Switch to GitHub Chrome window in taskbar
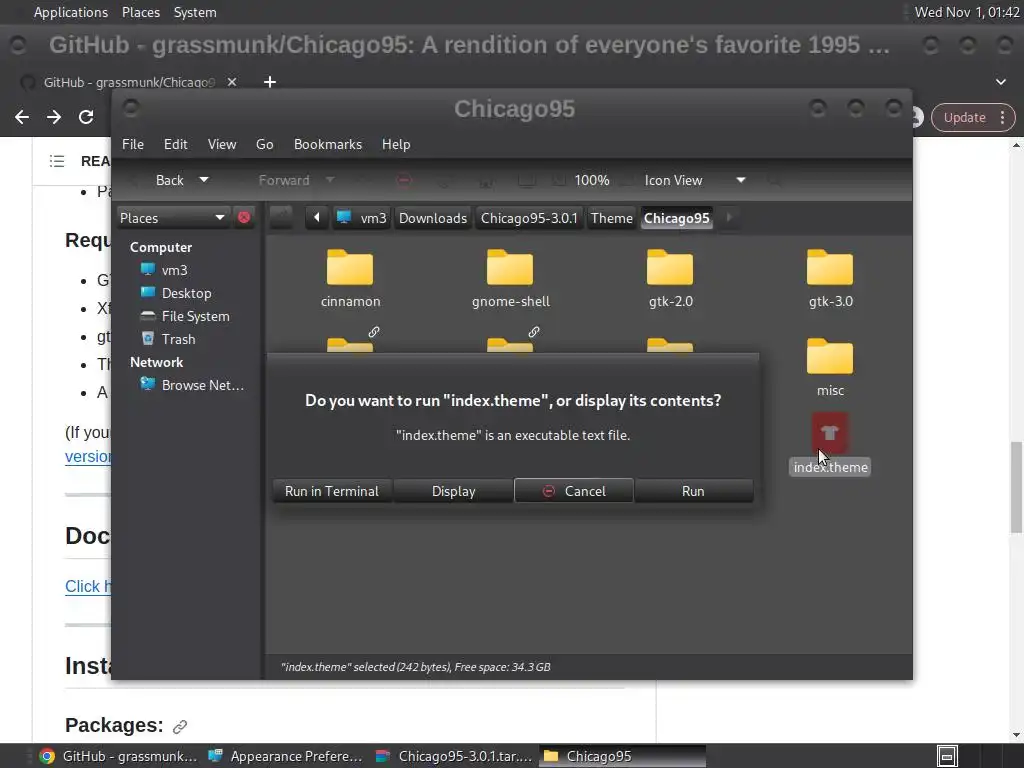 pyautogui.click(x=119, y=756)
